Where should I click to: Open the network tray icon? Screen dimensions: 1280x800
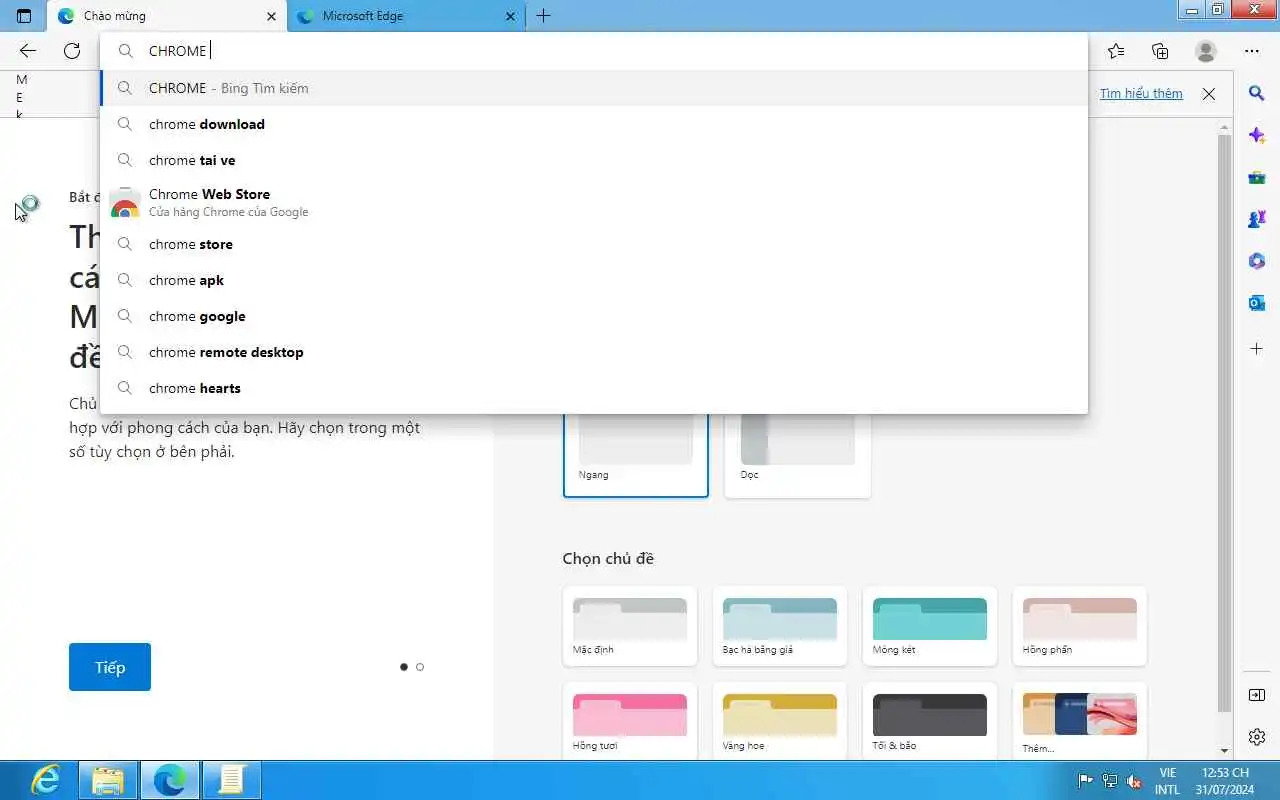pyautogui.click(x=1109, y=781)
